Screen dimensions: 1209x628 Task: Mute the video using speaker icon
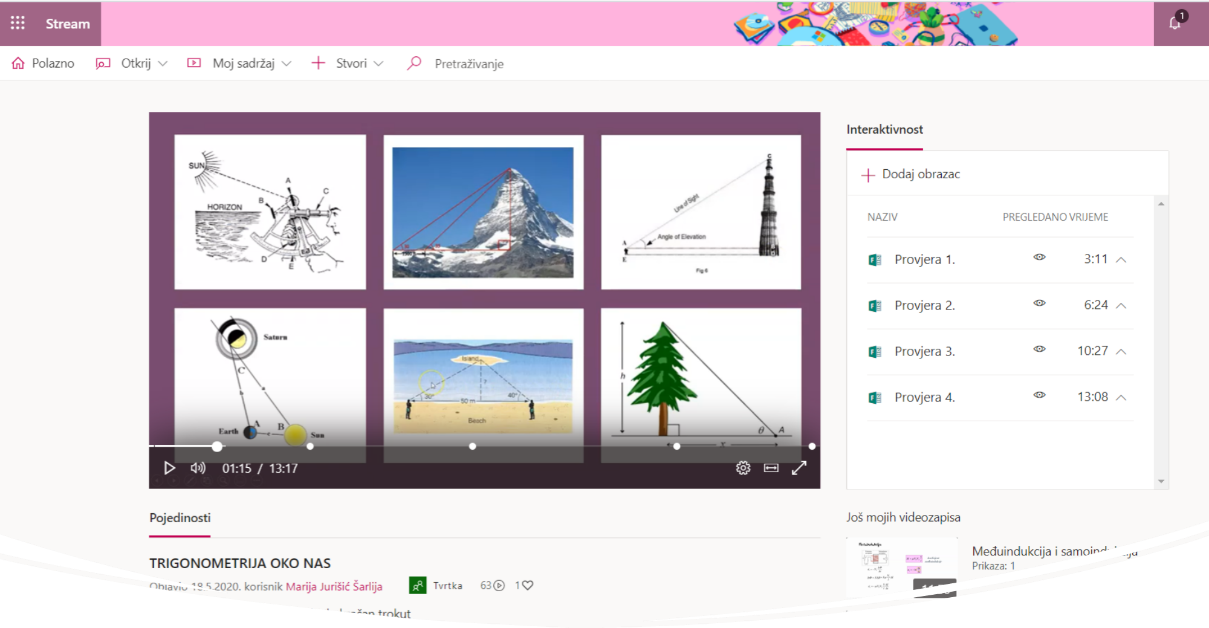(x=198, y=468)
